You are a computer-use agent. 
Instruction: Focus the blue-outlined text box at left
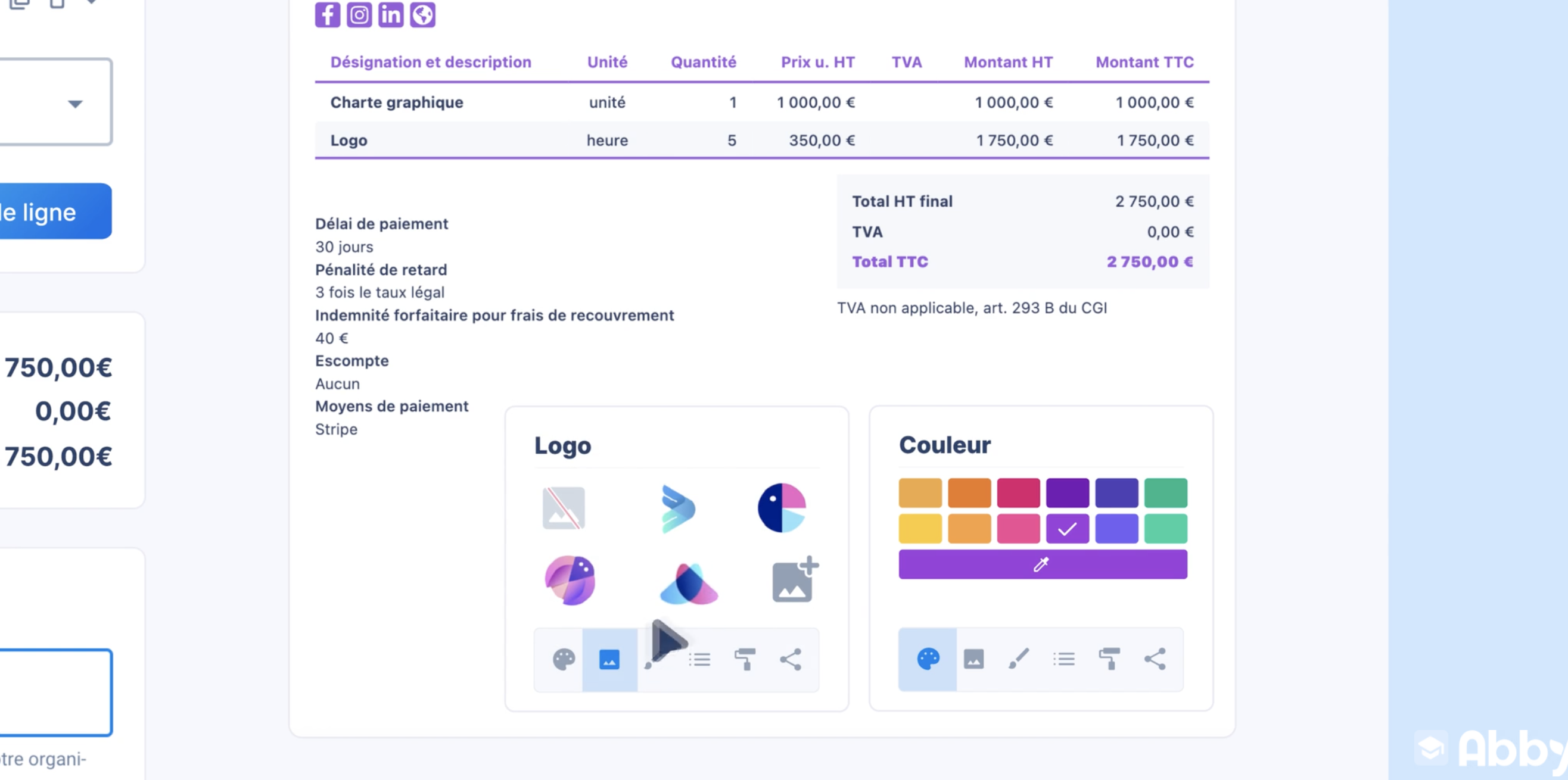(56, 692)
